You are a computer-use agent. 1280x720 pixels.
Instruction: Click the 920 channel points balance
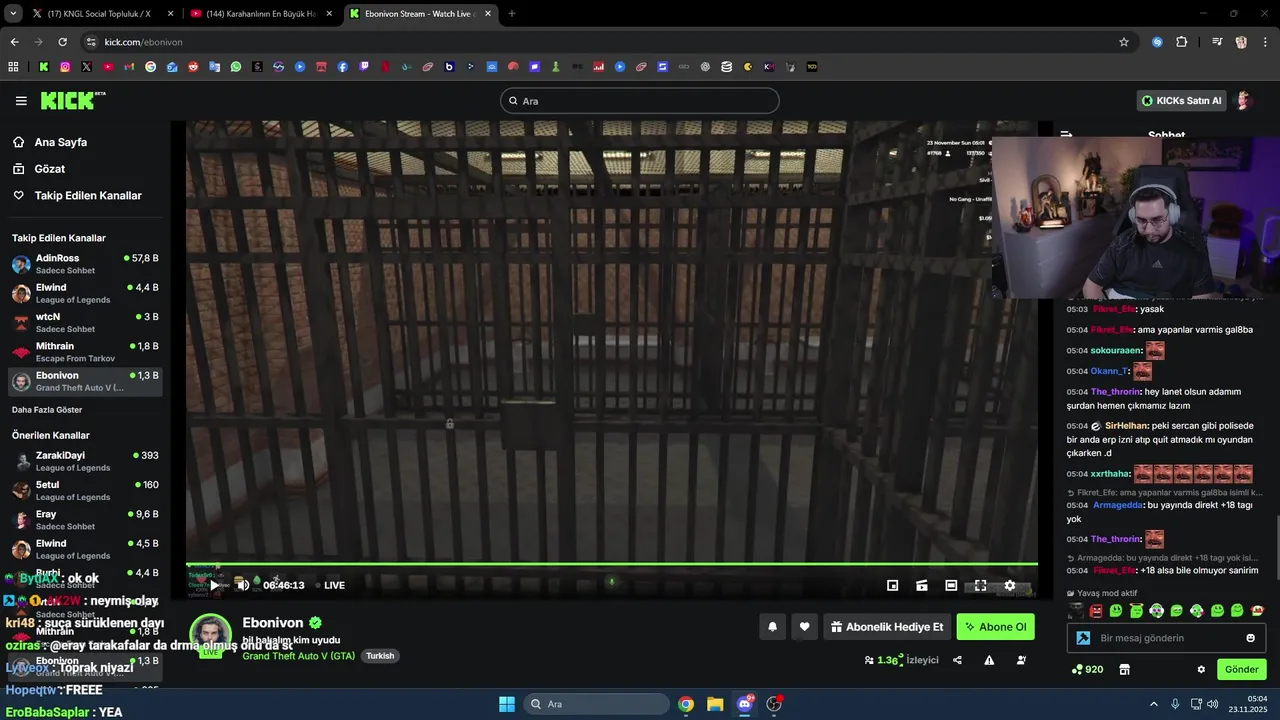(x=1087, y=669)
